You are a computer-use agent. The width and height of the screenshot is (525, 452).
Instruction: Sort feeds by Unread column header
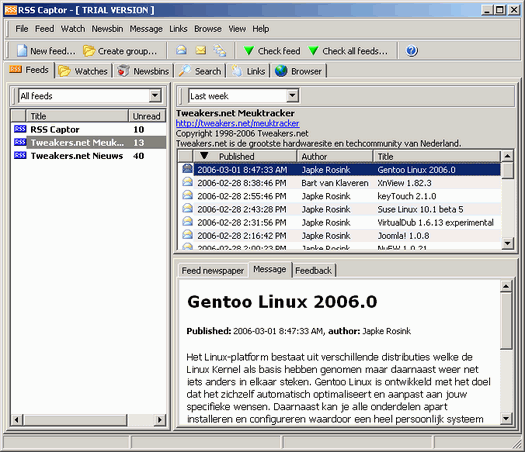point(147,116)
